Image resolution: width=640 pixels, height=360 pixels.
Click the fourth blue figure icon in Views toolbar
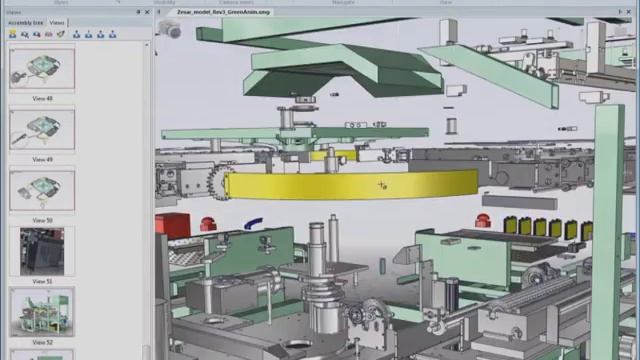click(113, 35)
